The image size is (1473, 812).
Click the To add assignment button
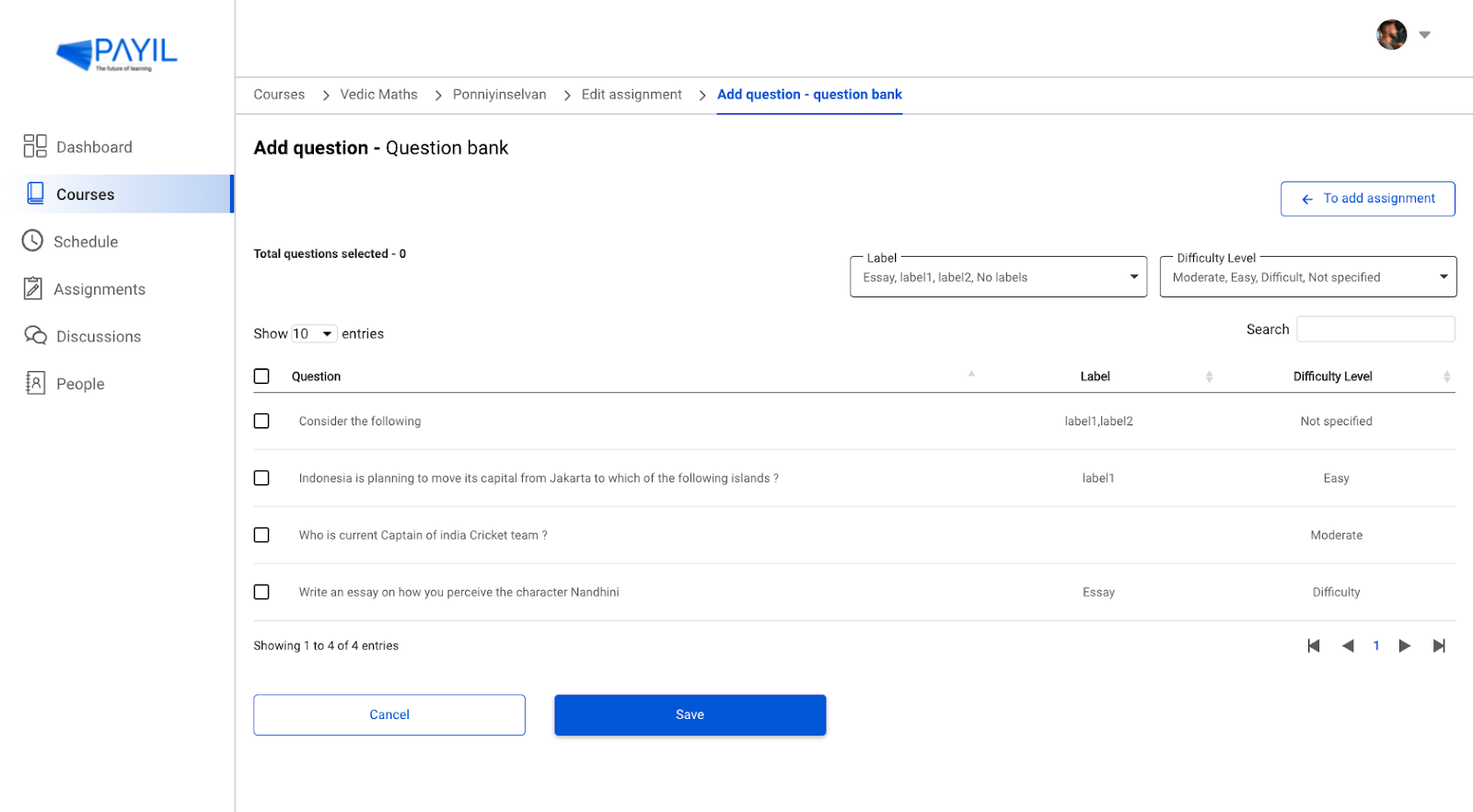click(1367, 199)
